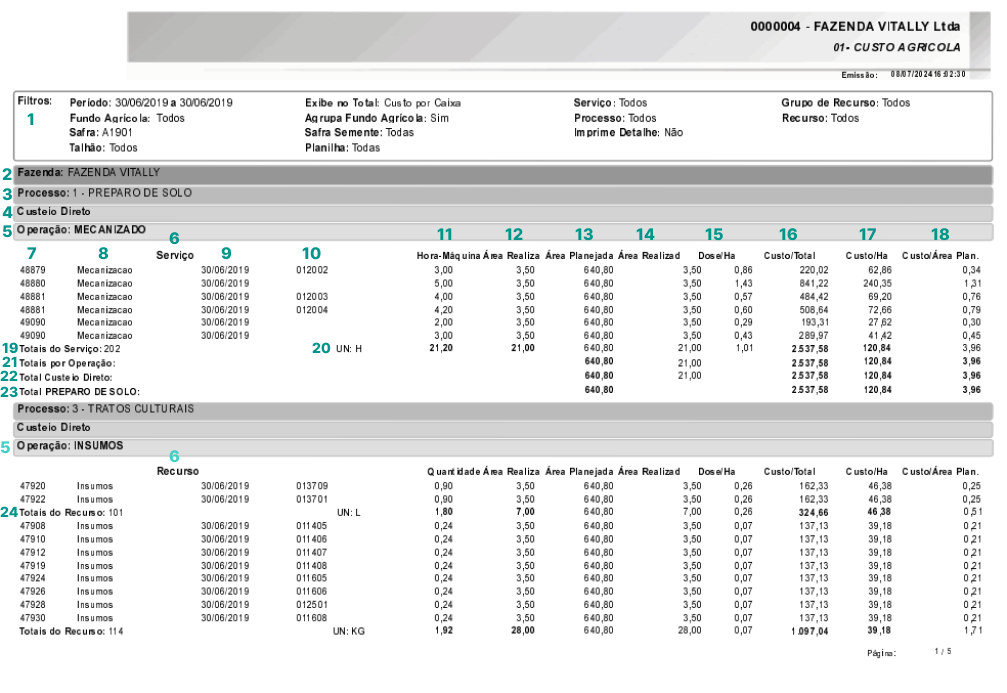Select the code 013701
Screen dimensions: 1007x693
tap(312, 499)
